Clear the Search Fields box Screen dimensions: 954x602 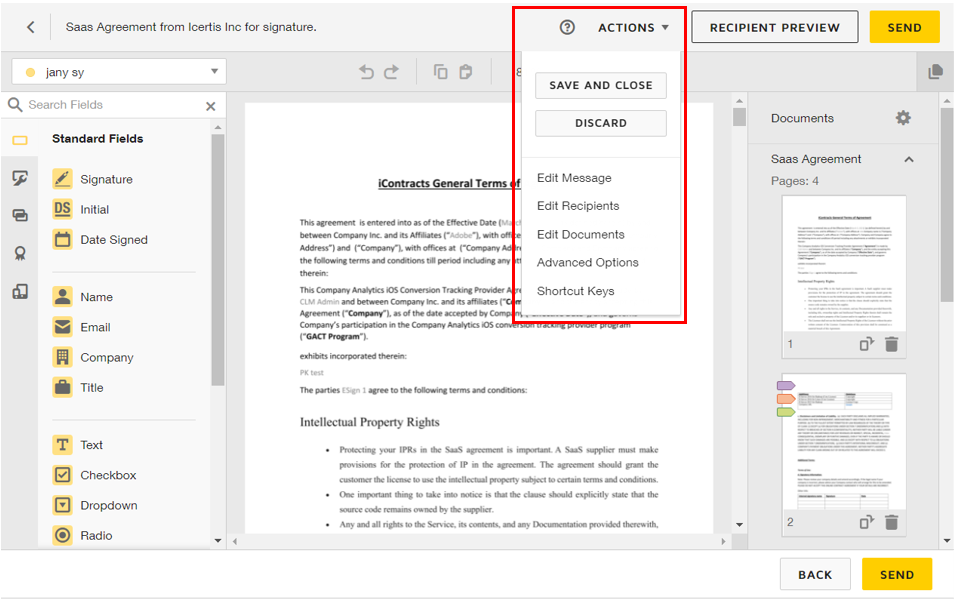coord(210,106)
